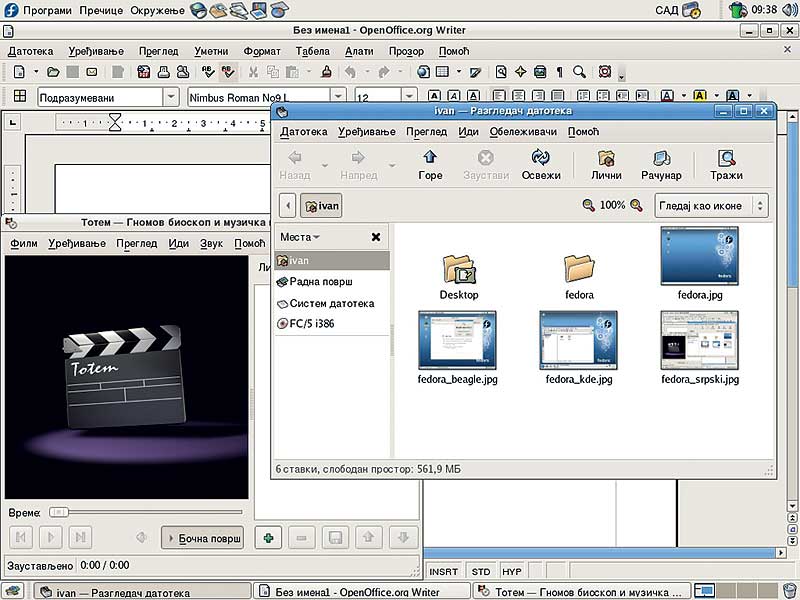Toggle location entry arrow button beside ivan
This screenshot has width=800, height=600.
click(x=288, y=206)
